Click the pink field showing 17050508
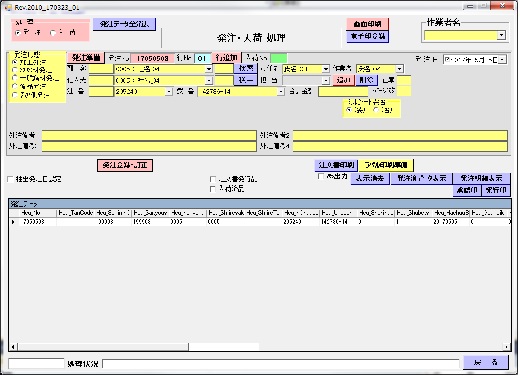The height and width of the screenshot is (377, 520). tap(152, 58)
